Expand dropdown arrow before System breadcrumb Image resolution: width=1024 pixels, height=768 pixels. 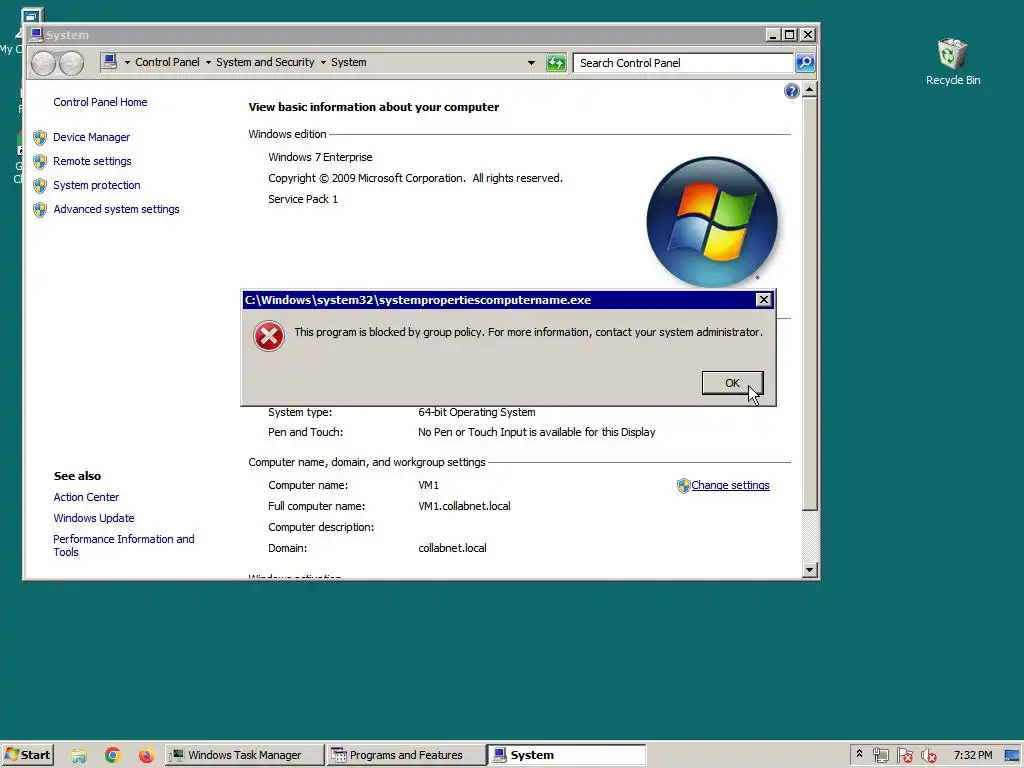(x=323, y=63)
